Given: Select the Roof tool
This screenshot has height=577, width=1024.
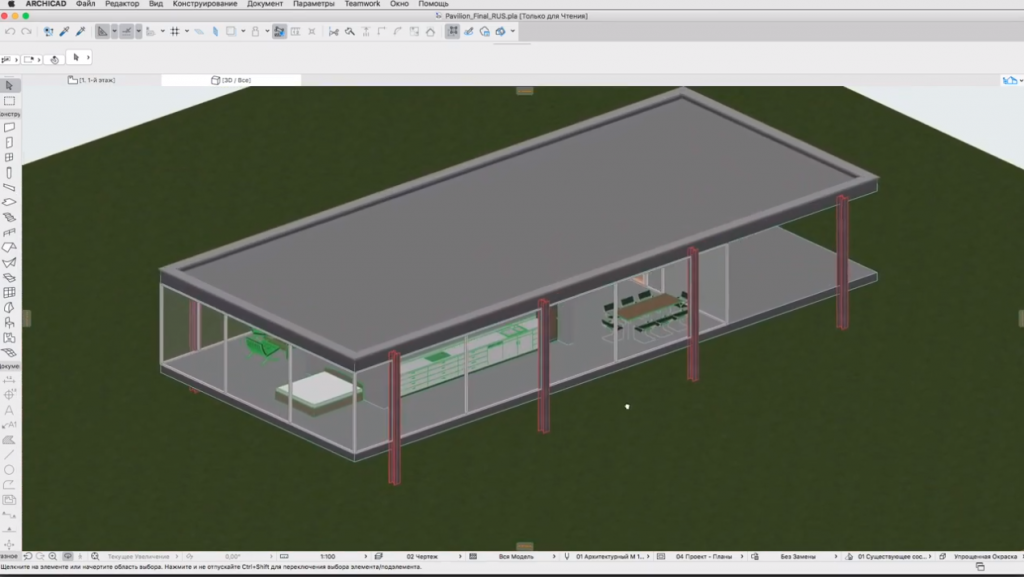Looking at the screenshot, I should coord(9,247).
